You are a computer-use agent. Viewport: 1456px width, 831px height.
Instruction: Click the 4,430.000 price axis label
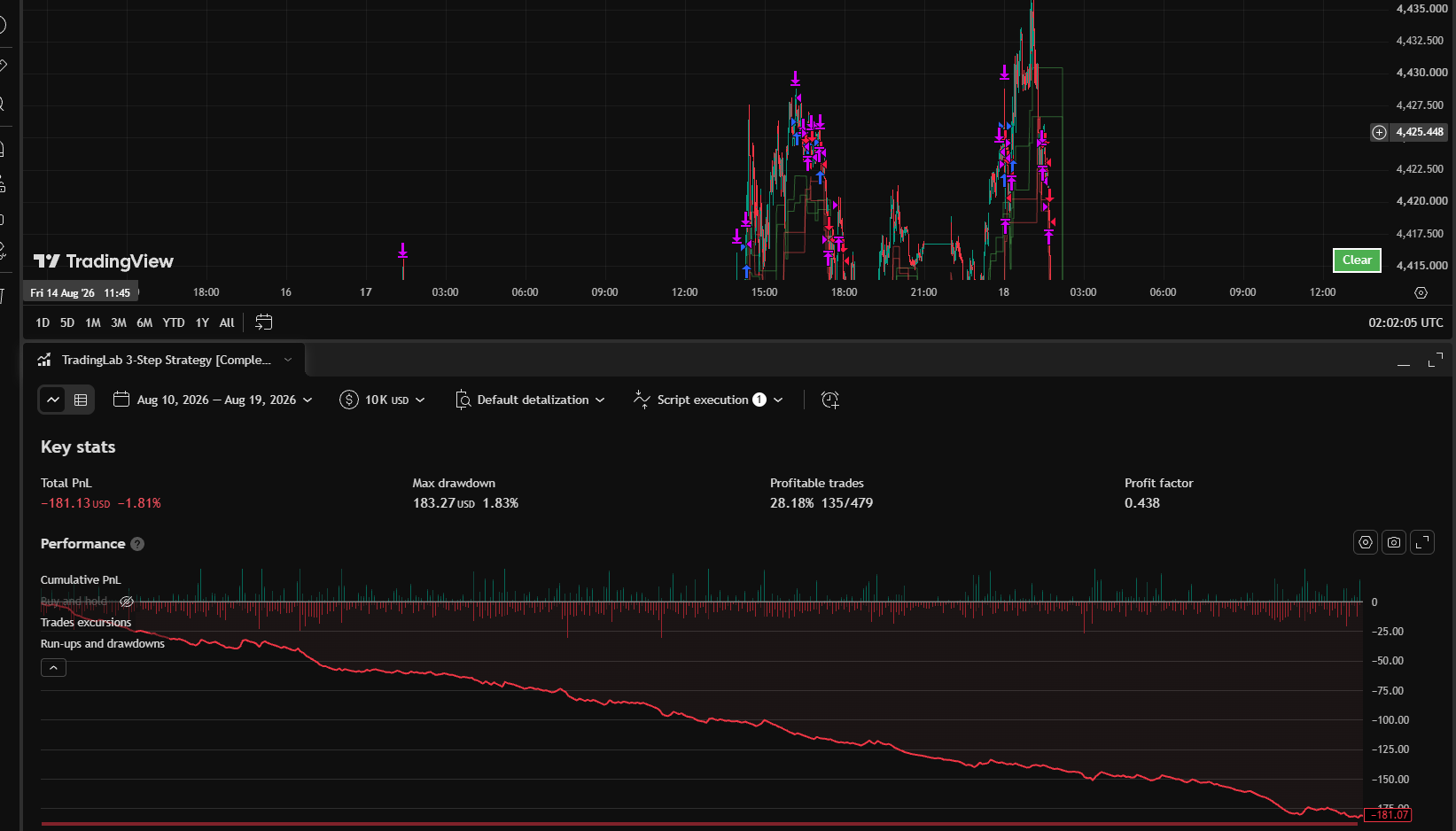(1422, 73)
